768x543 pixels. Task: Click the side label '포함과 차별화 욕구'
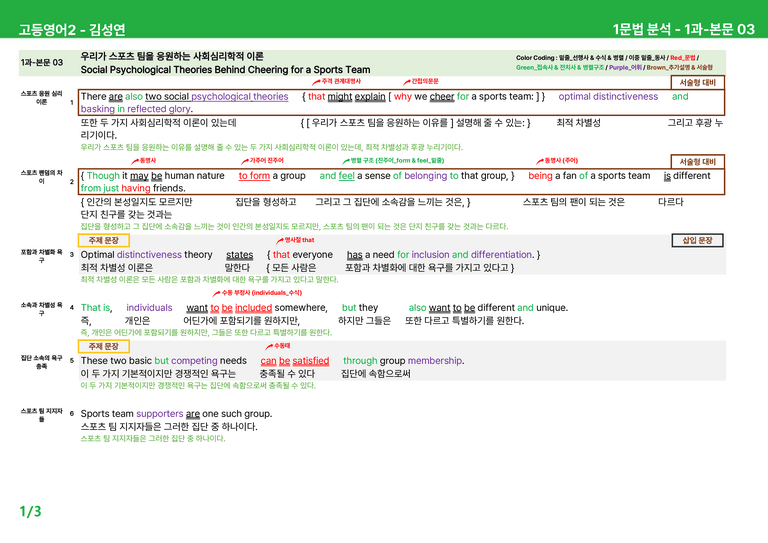(42, 256)
